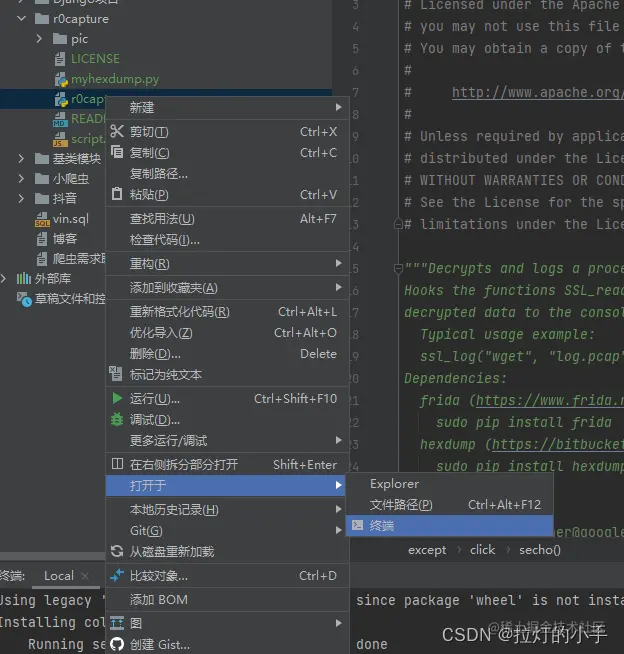Open the Git(G) submenu

pyautogui.click(x=227, y=531)
